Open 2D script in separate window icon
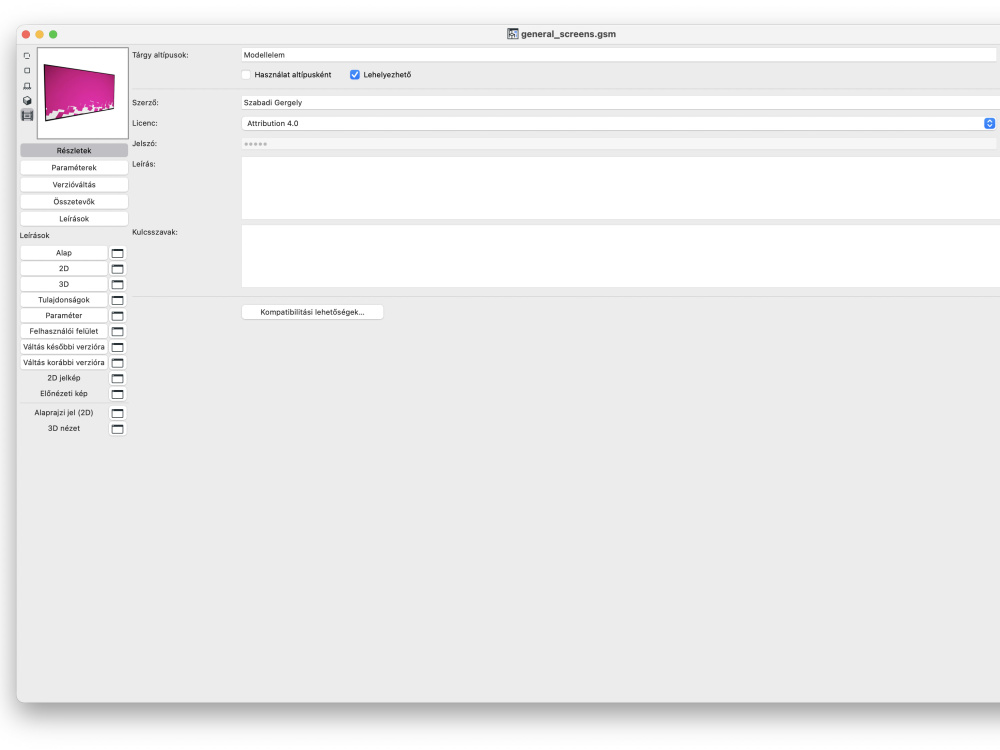The image size is (1000, 750). click(117, 268)
